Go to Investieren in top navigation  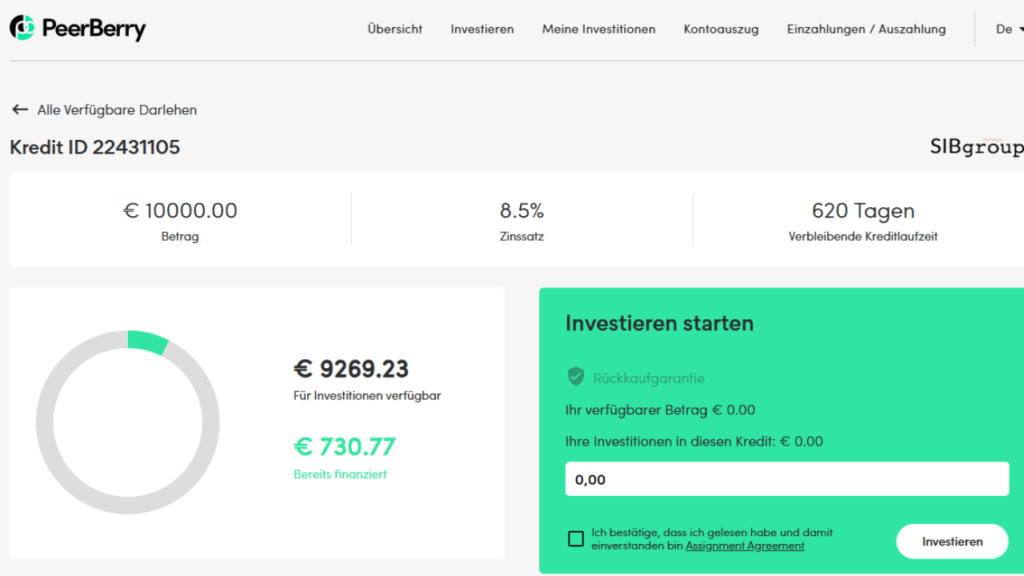point(482,29)
